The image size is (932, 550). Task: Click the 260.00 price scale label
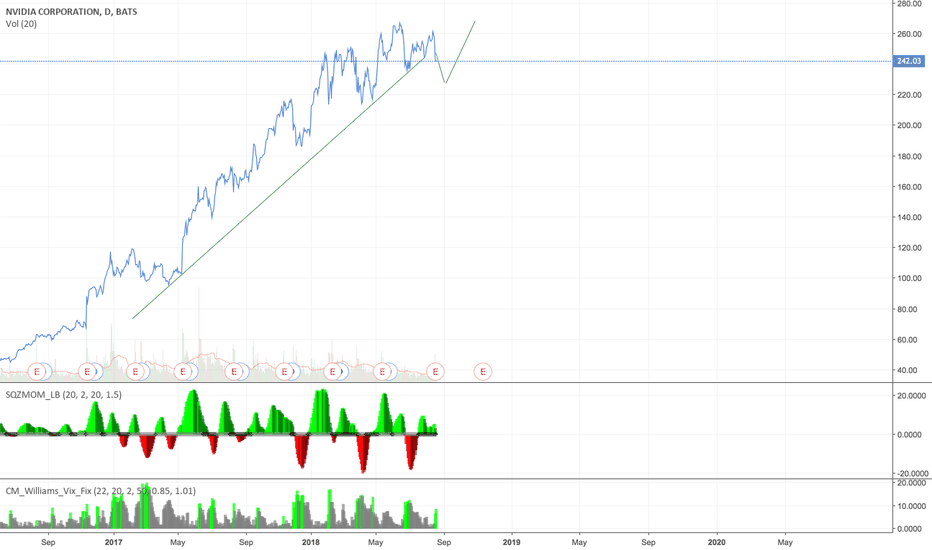pos(909,34)
